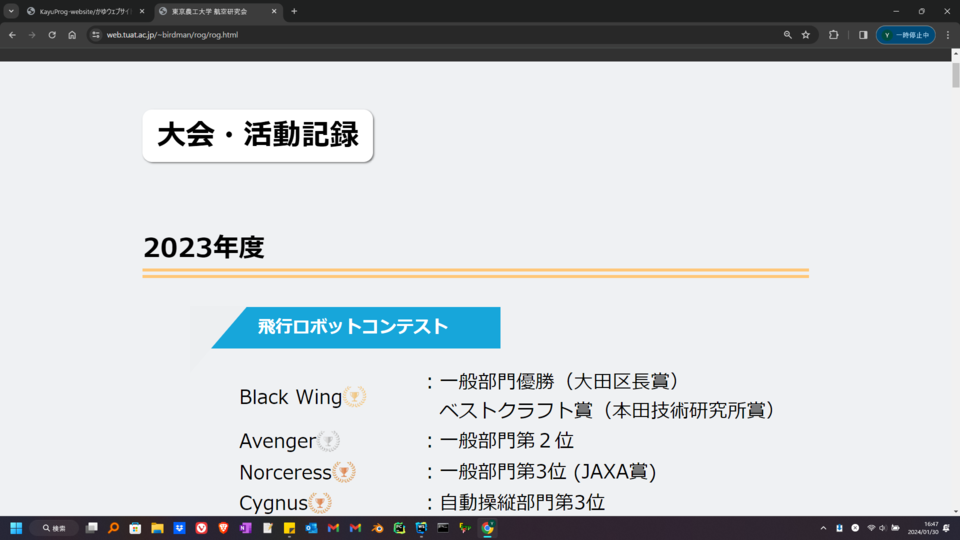Close the KayuProg-website tab

(x=141, y=11)
